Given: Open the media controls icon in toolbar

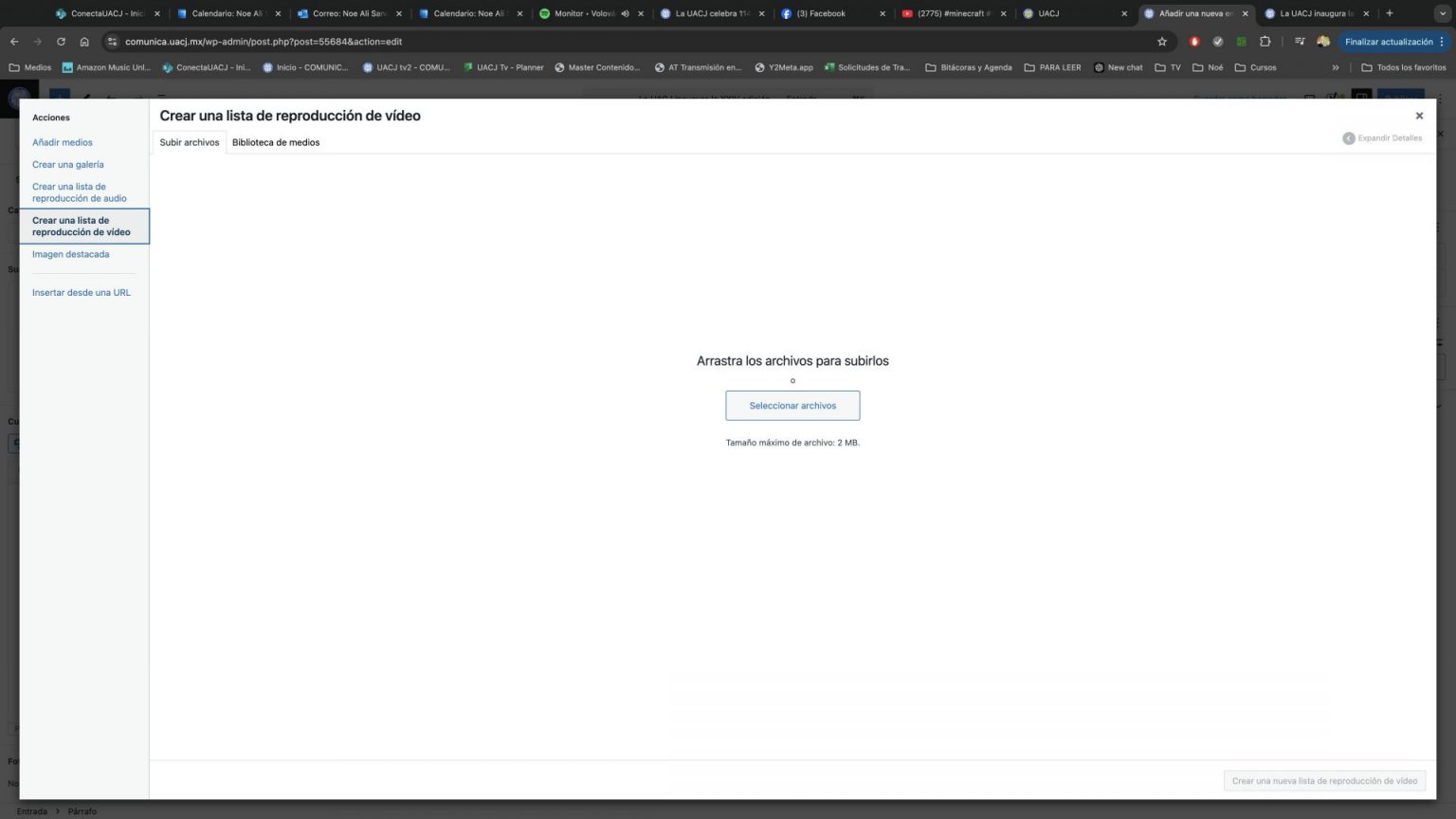Looking at the screenshot, I should 1300,42.
